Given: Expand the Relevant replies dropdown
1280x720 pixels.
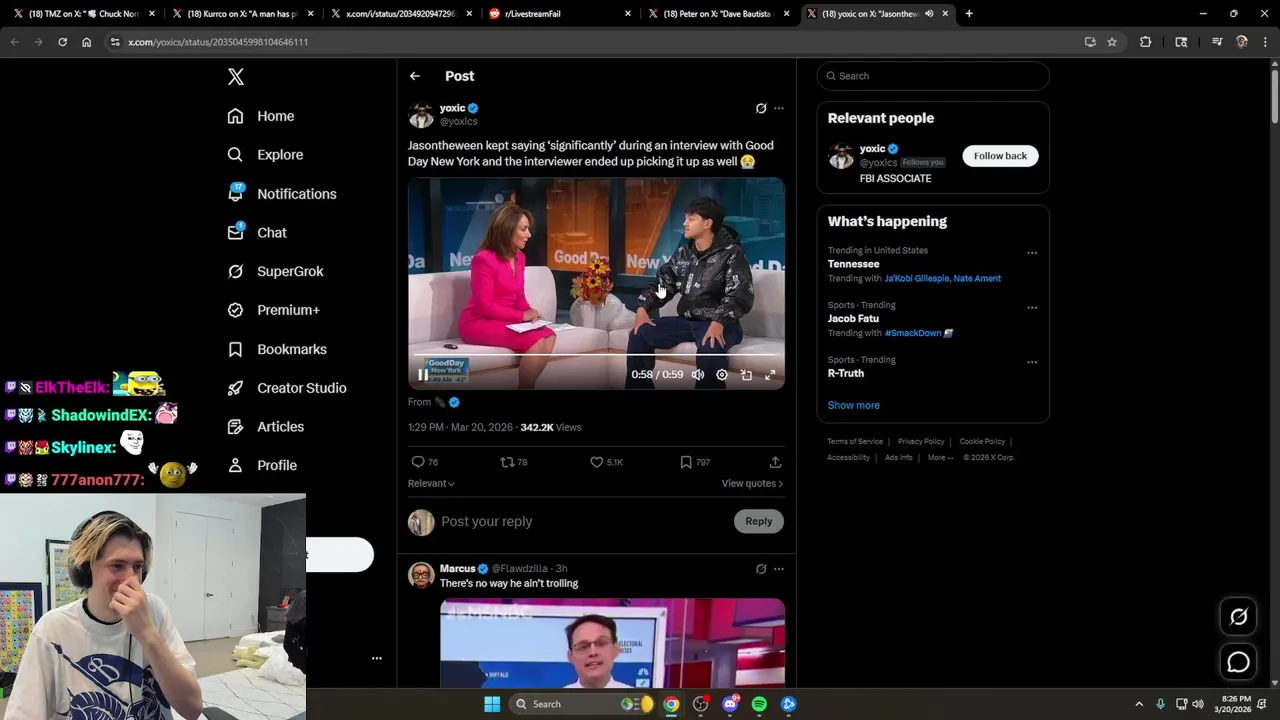Looking at the screenshot, I should [x=431, y=484].
